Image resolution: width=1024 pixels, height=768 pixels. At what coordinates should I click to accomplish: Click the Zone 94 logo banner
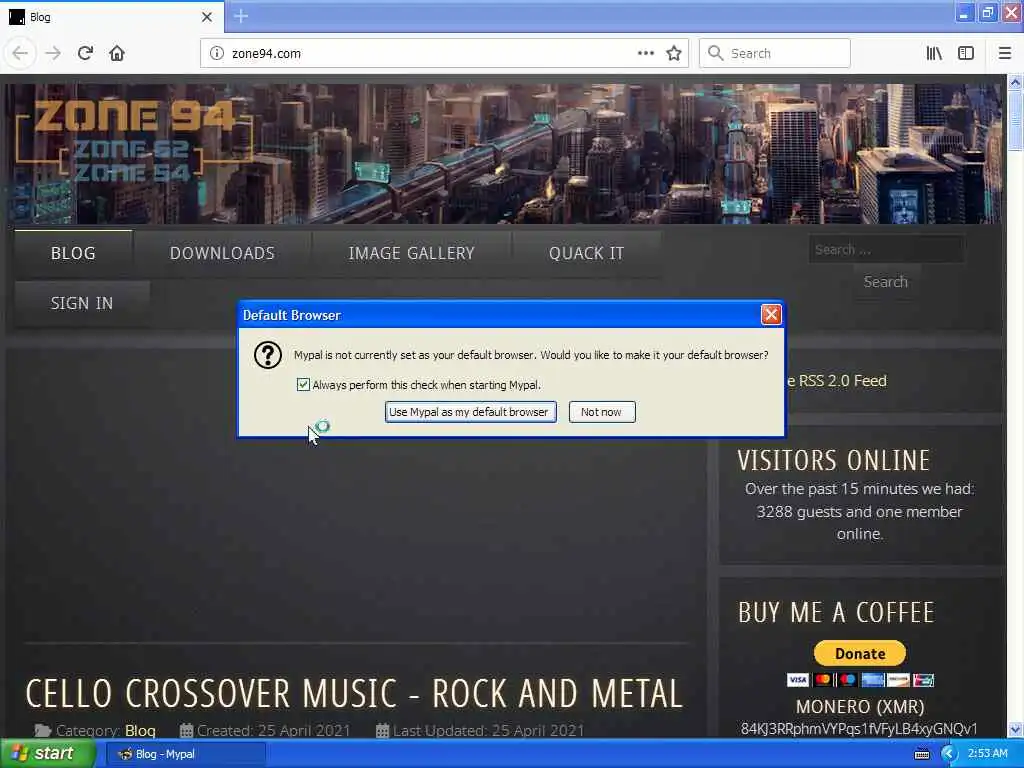[x=134, y=142]
